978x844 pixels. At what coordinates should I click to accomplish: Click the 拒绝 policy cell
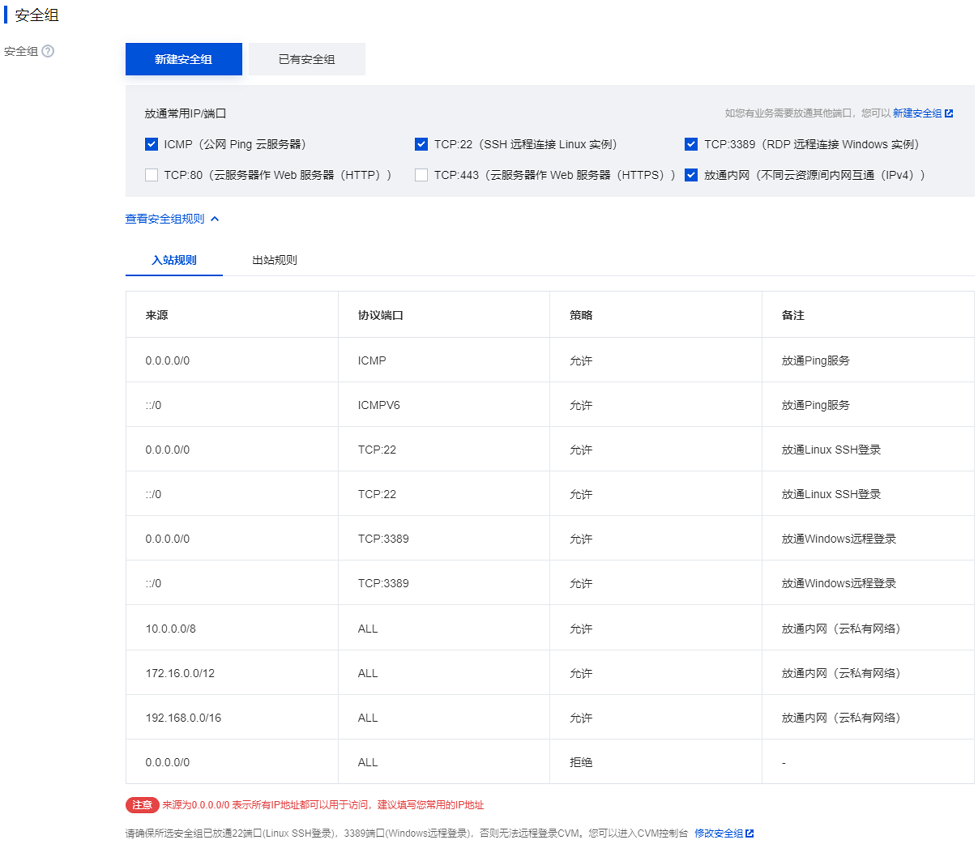[580, 762]
